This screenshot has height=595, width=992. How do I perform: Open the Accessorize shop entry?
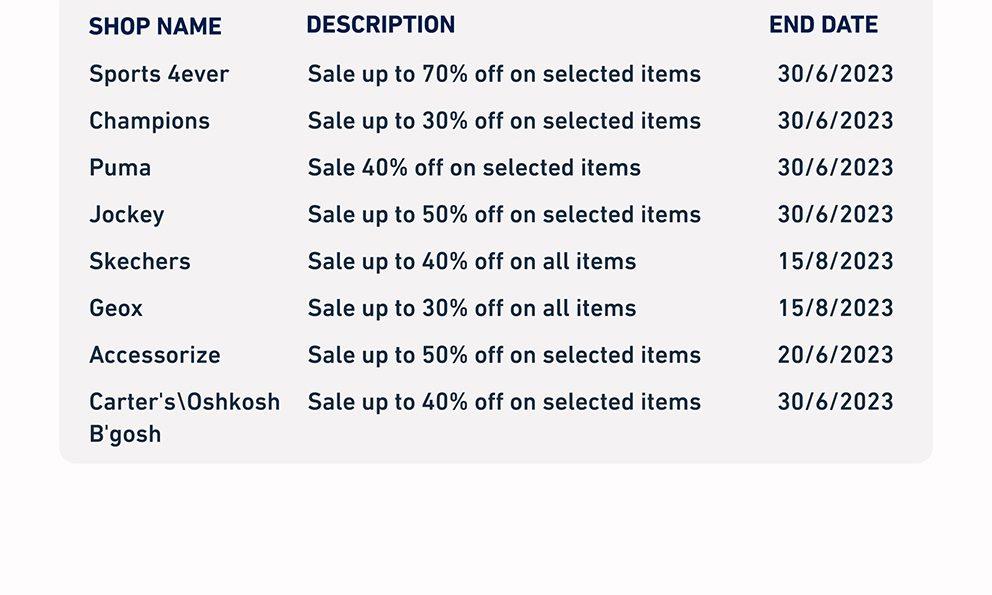coord(155,355)
